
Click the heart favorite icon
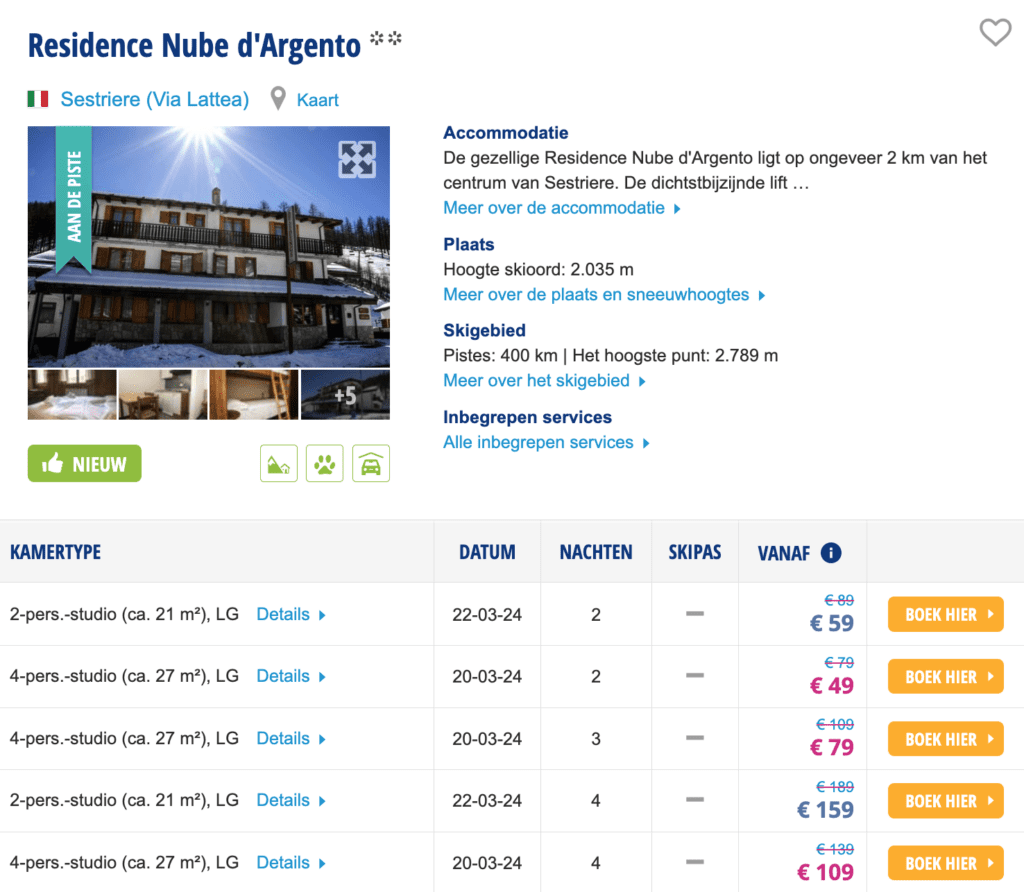pyautogui.click(x=994, y=33)
